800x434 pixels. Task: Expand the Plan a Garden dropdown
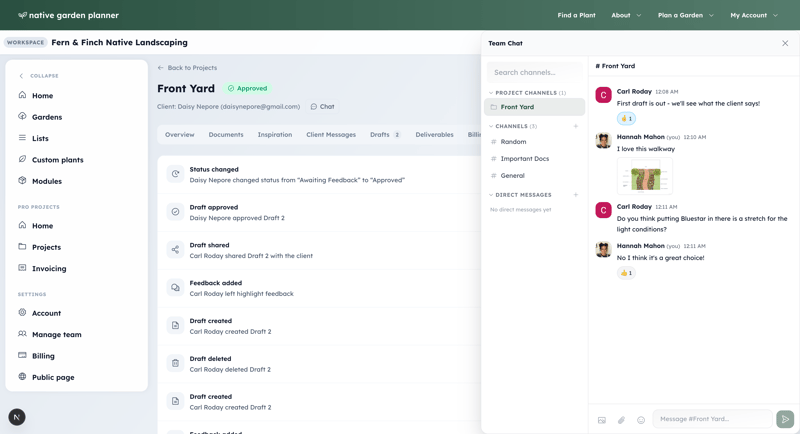point(685,15)
